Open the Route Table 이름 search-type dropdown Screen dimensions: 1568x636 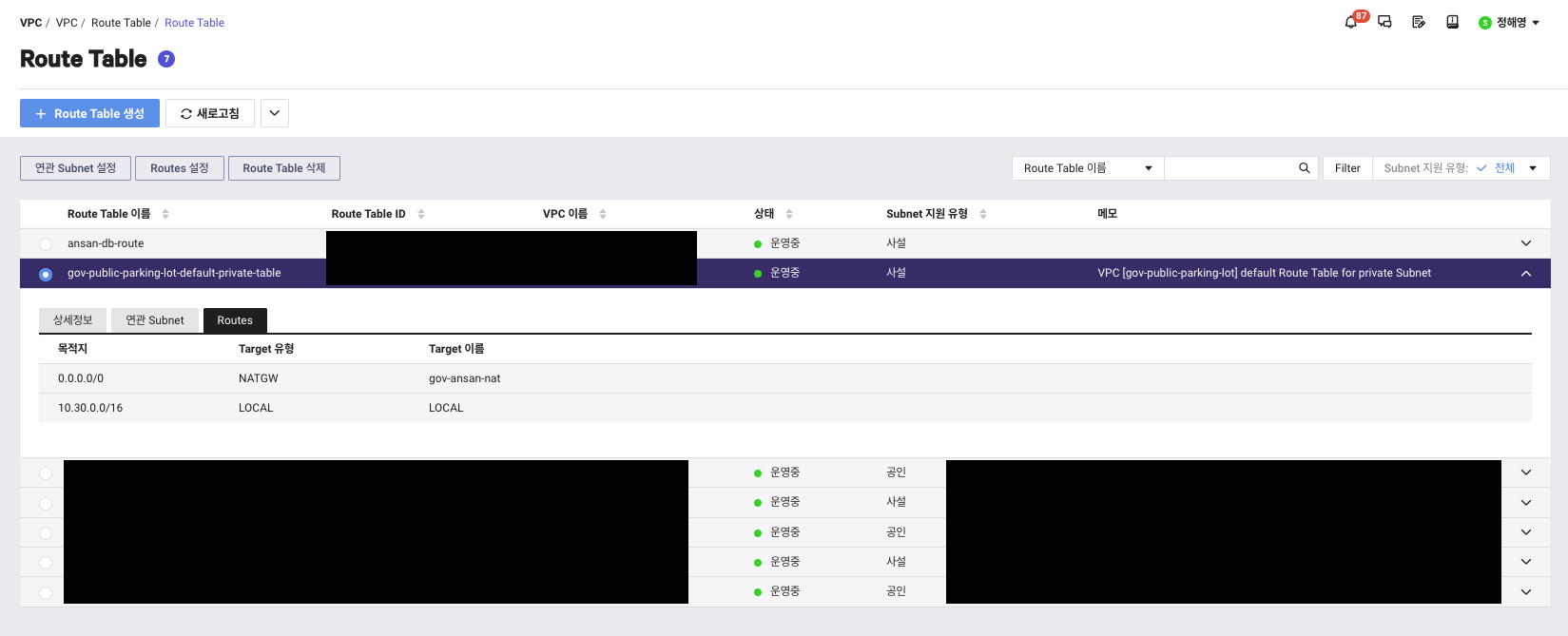coord(1087,168)
